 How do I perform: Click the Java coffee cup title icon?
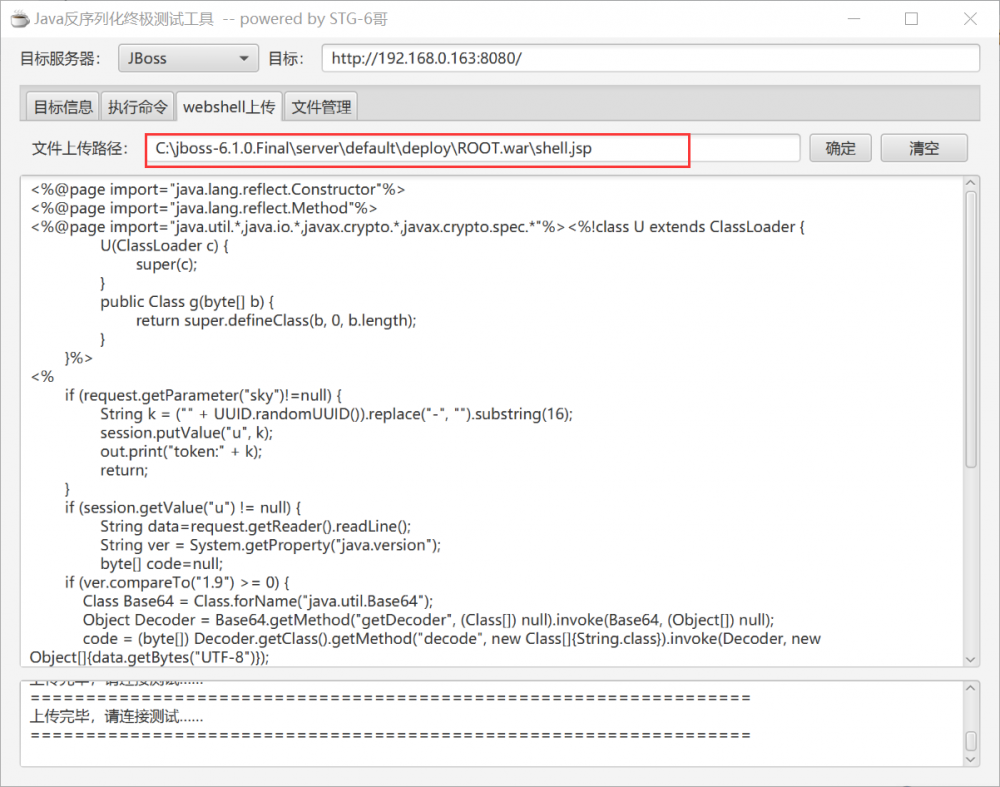tap(20, 19)
